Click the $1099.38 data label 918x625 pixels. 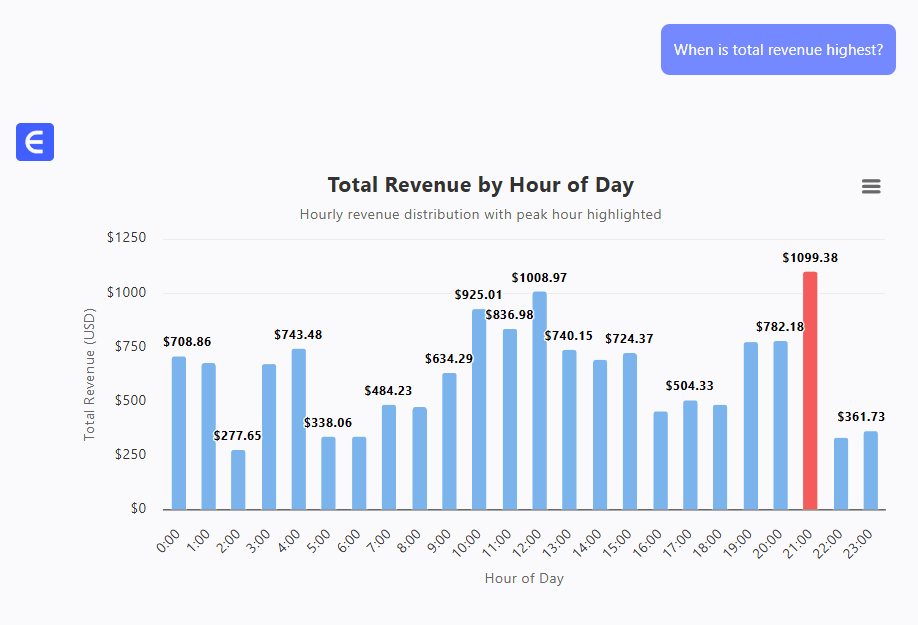810,258
